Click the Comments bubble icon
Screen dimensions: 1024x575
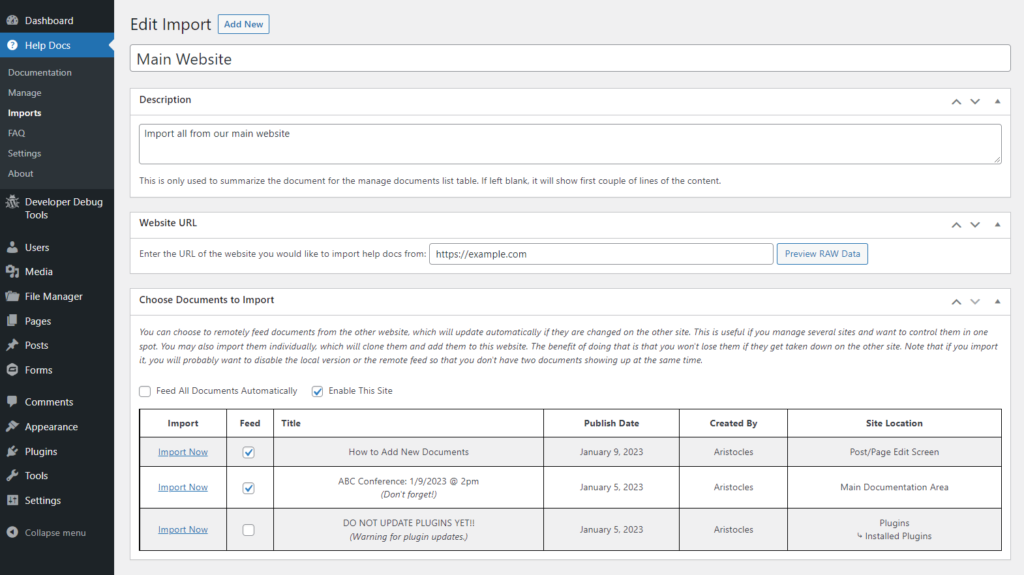point(12,402)
